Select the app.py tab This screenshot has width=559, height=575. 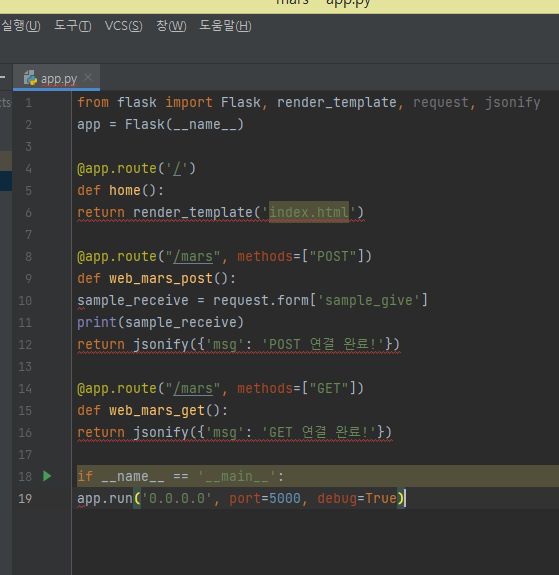56,78
